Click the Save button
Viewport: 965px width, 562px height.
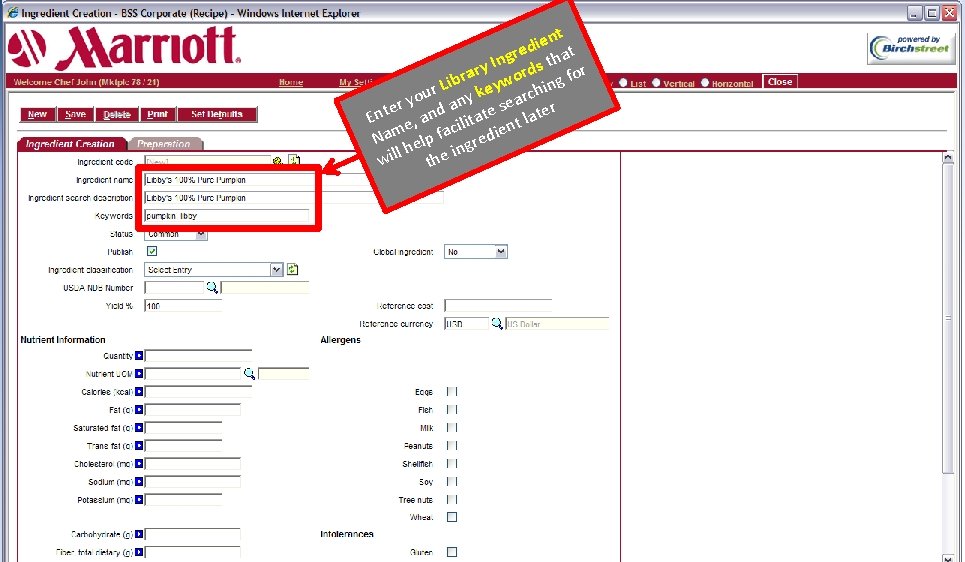coord(75,114)
